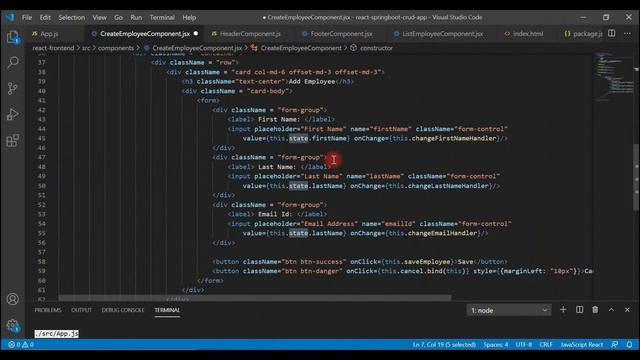Open the Selection menu
Image resolution: width=640 pixels, height=360 pixels.
click(x=71, y=18)
